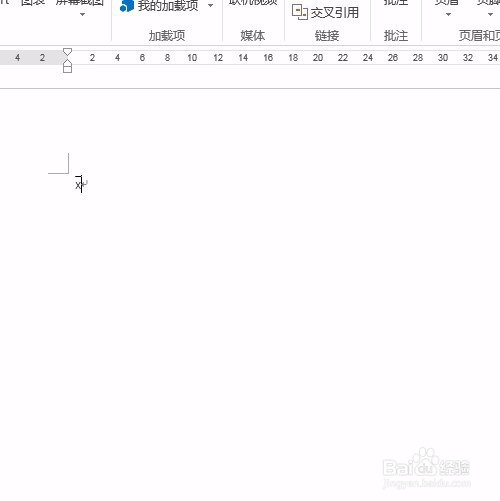This screenshot has height=501, width=500.
Task: Insert a Cross-reference (交叉引用)
Action: click(x=325, y=13)
